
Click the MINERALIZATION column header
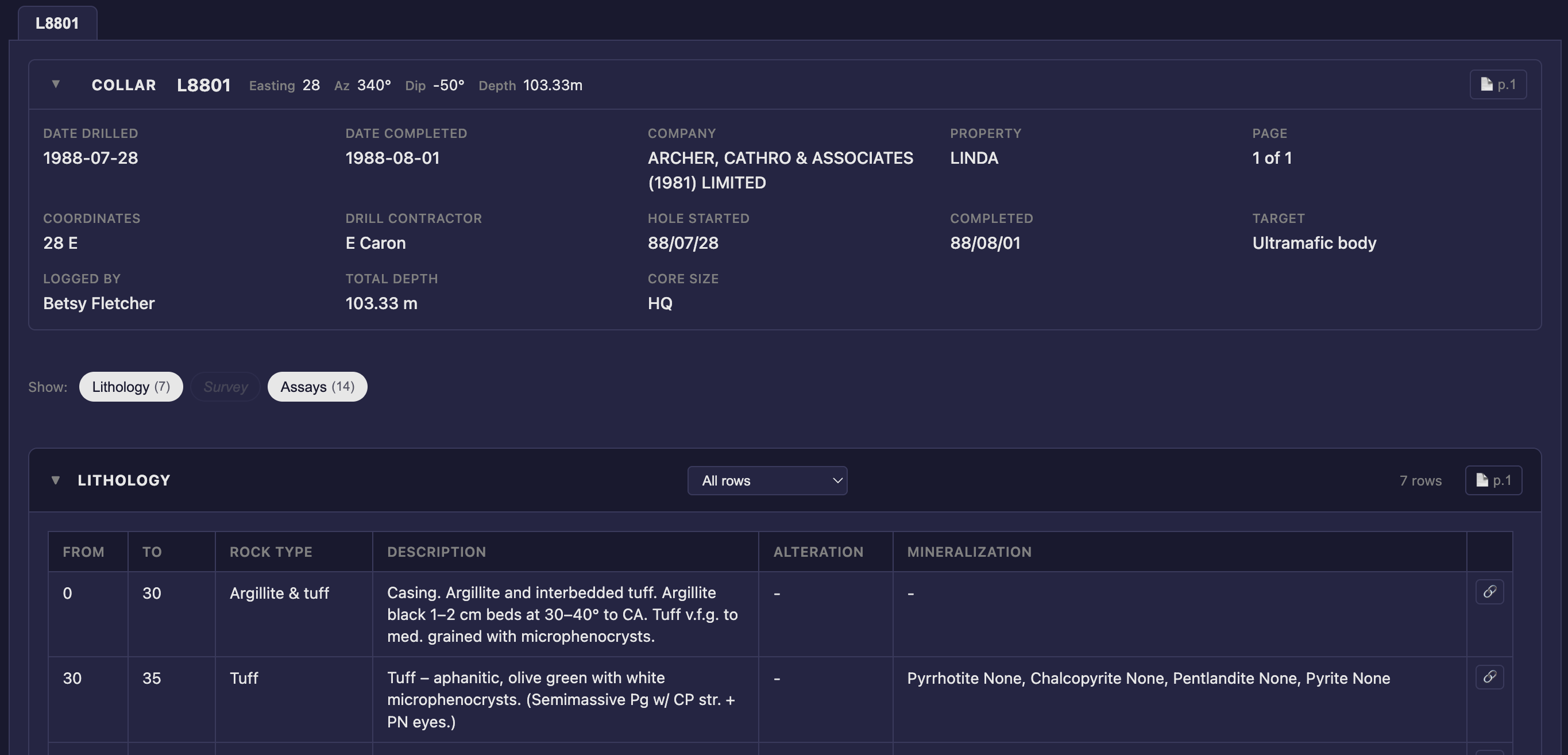click(x=969, y=552)
